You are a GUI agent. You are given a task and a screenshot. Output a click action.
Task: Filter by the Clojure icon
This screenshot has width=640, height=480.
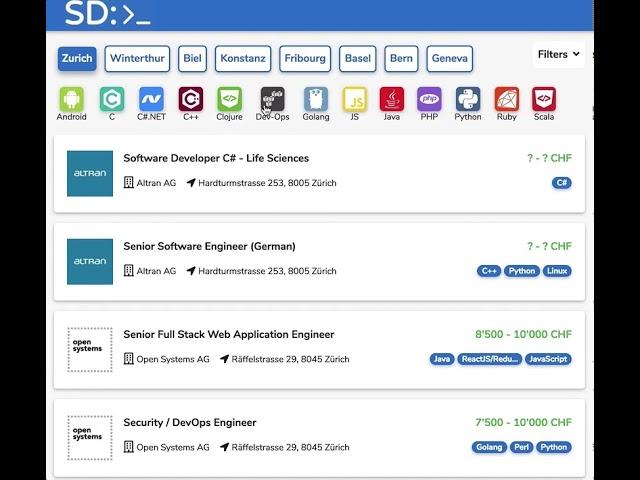(x=229, y=99)
